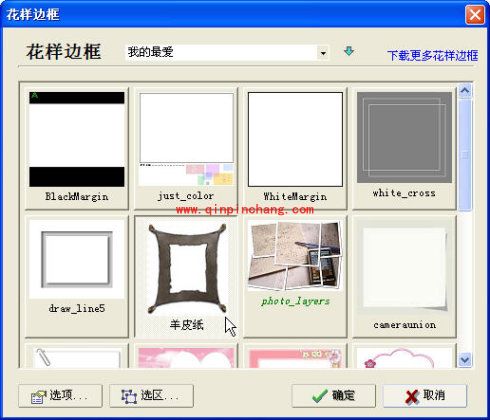Close the 花样边框 dialog window

475,15
